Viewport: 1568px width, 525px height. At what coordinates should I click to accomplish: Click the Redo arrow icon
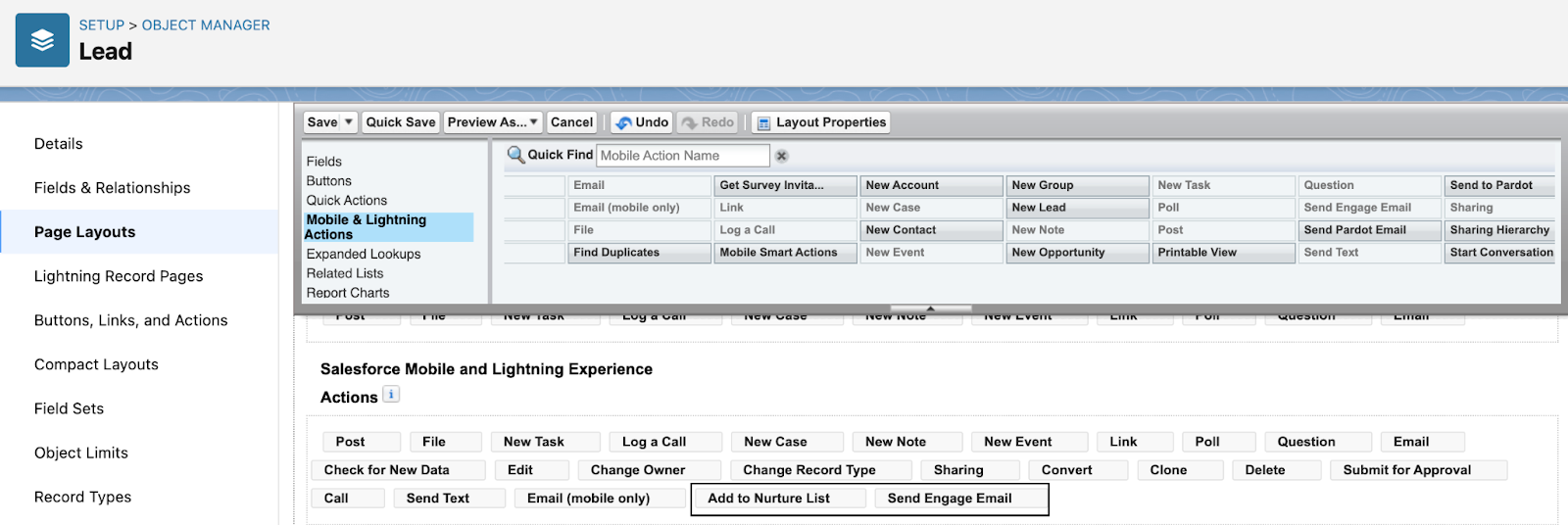(689, 122)
